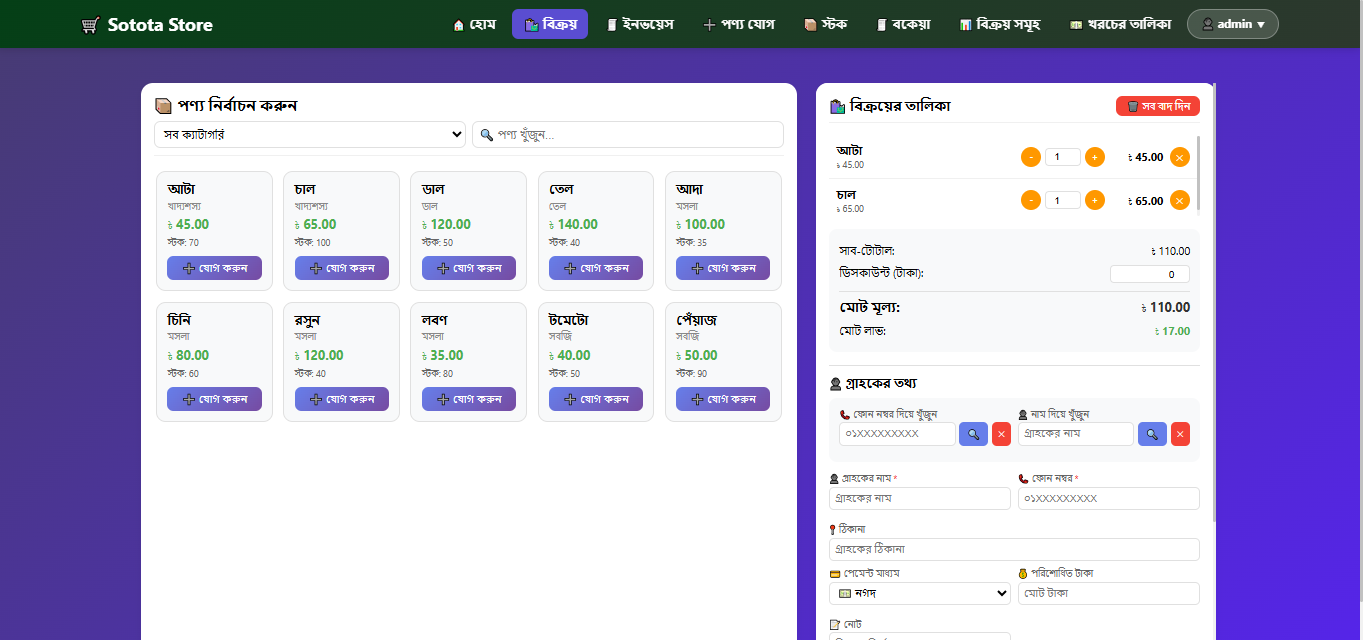Open বকেয়া page from navigation

point(903,24)
